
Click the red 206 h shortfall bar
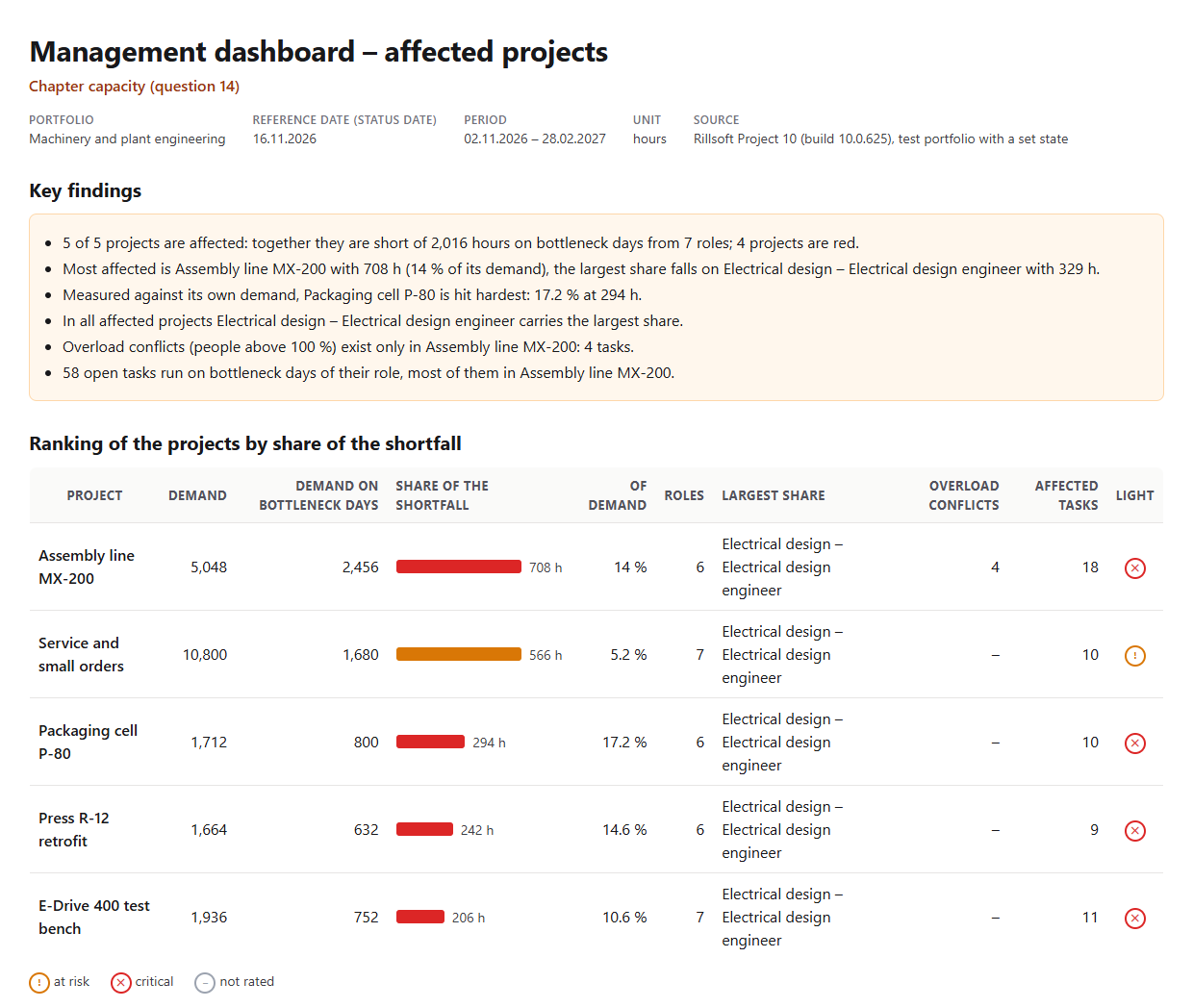pos(420,918)
